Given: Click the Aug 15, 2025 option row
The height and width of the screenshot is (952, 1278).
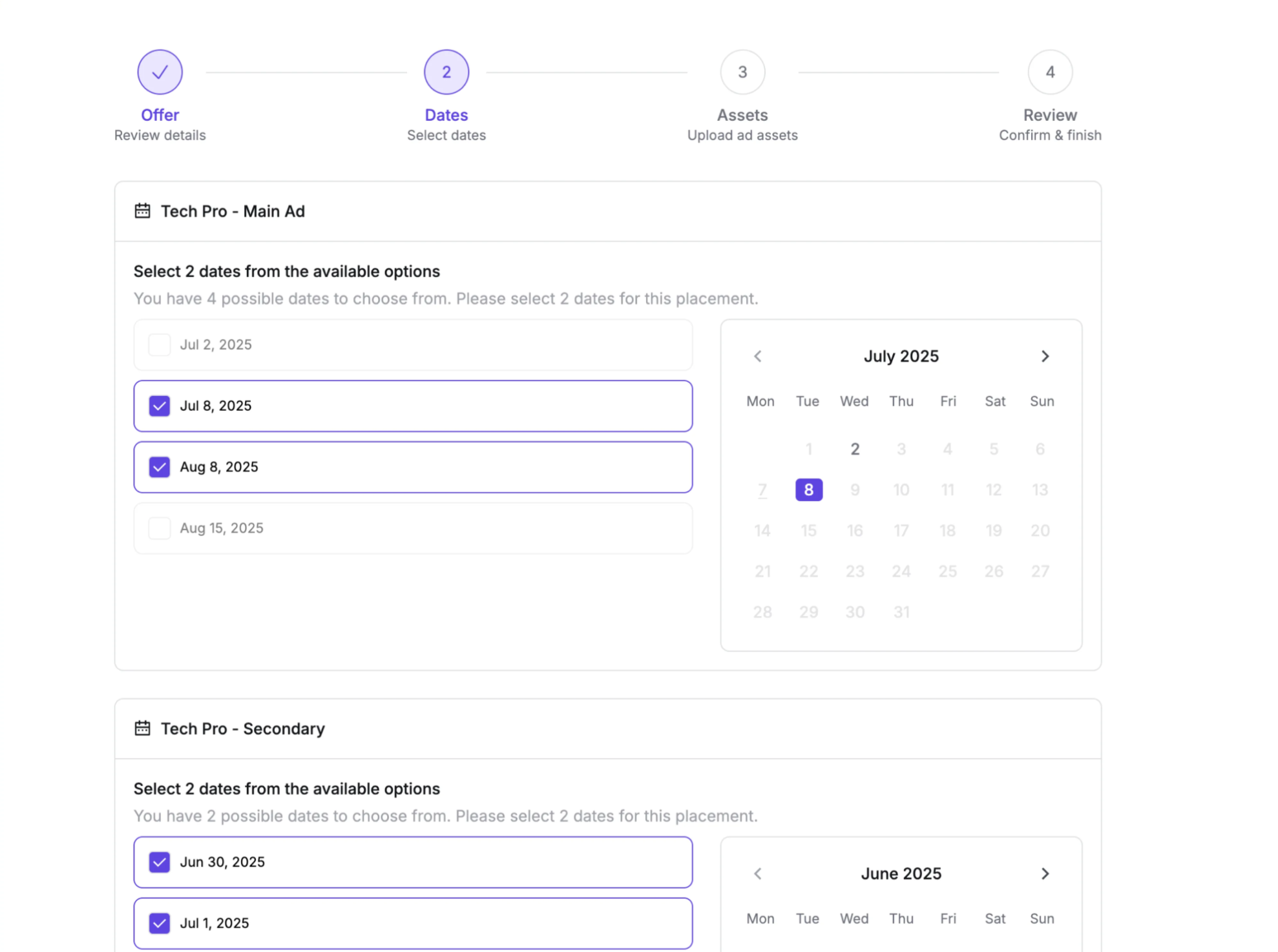Looking at the screenshot, I should point(413,528).
